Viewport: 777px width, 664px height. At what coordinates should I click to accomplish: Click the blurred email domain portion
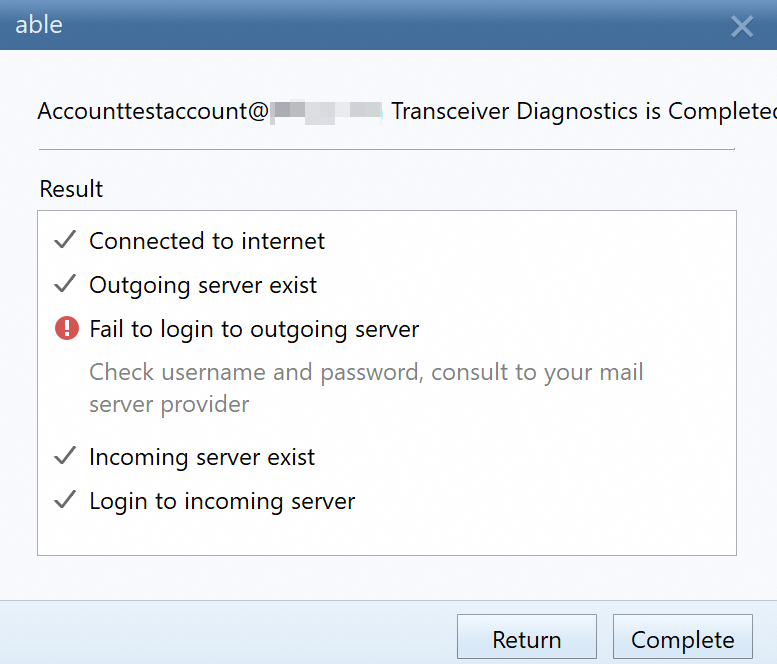[326, 112]
